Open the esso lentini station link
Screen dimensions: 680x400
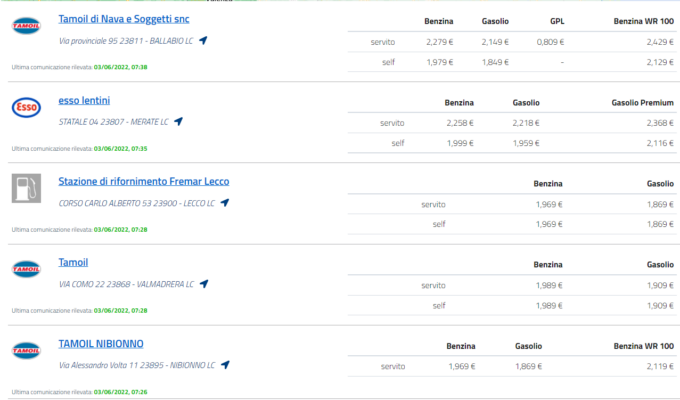84,100
